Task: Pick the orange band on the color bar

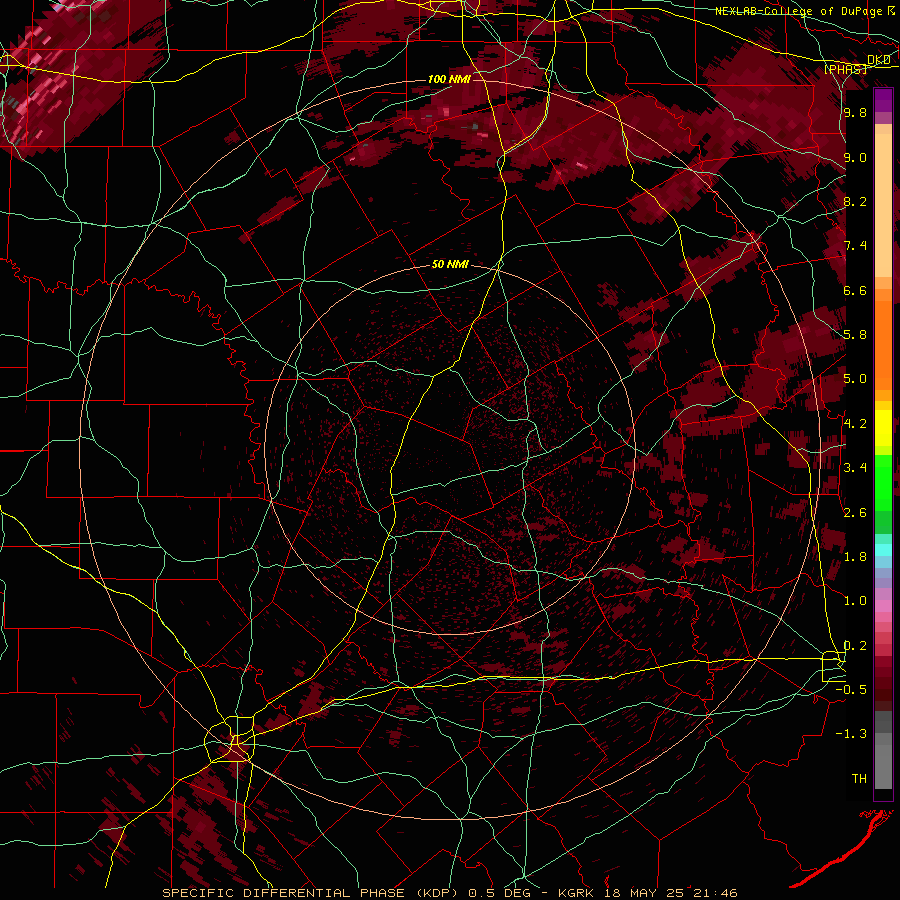Action: (x=883, y=346)
